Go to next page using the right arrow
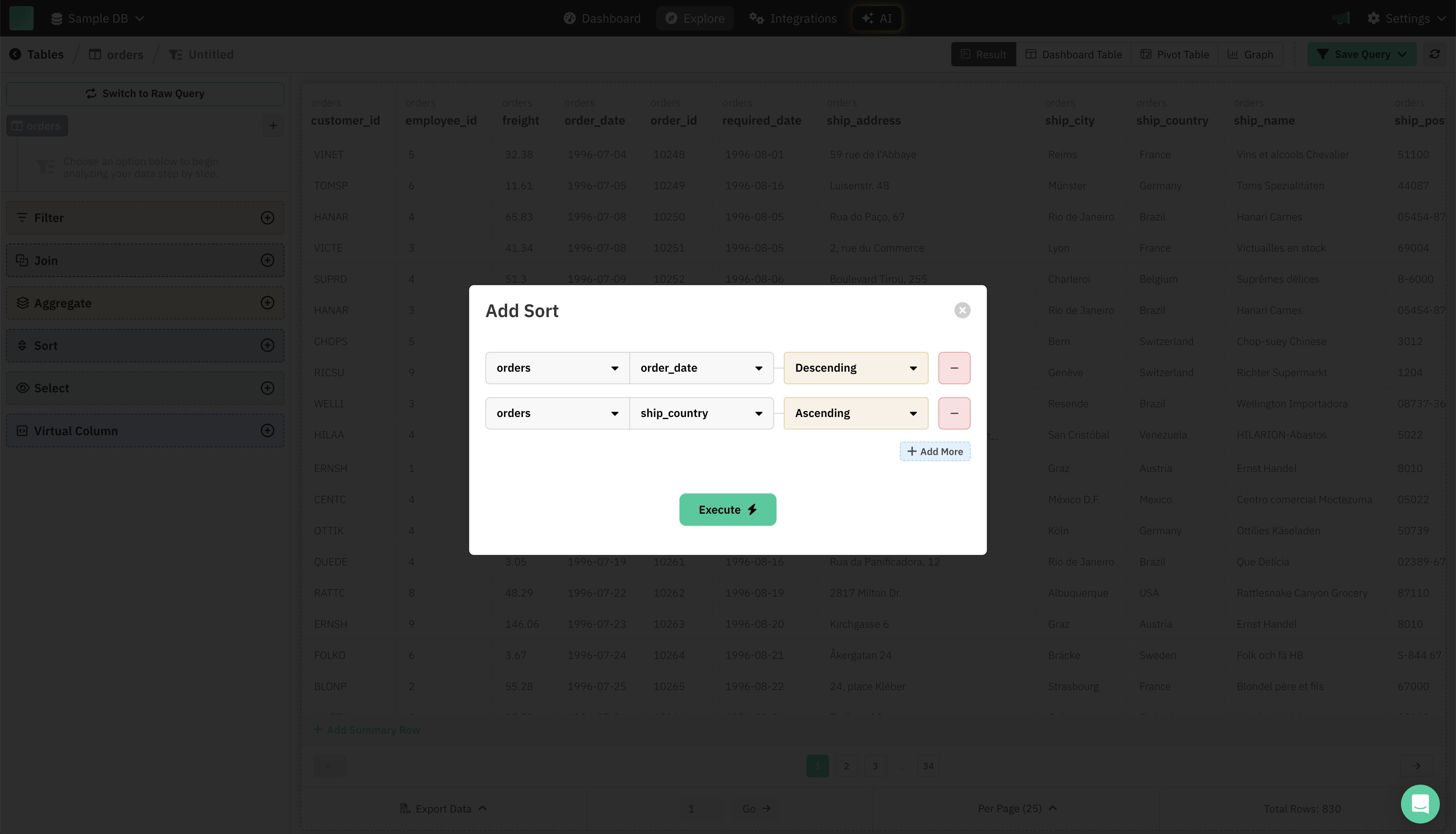This screenshot has height=834, width=1456. click(1417, 766)
